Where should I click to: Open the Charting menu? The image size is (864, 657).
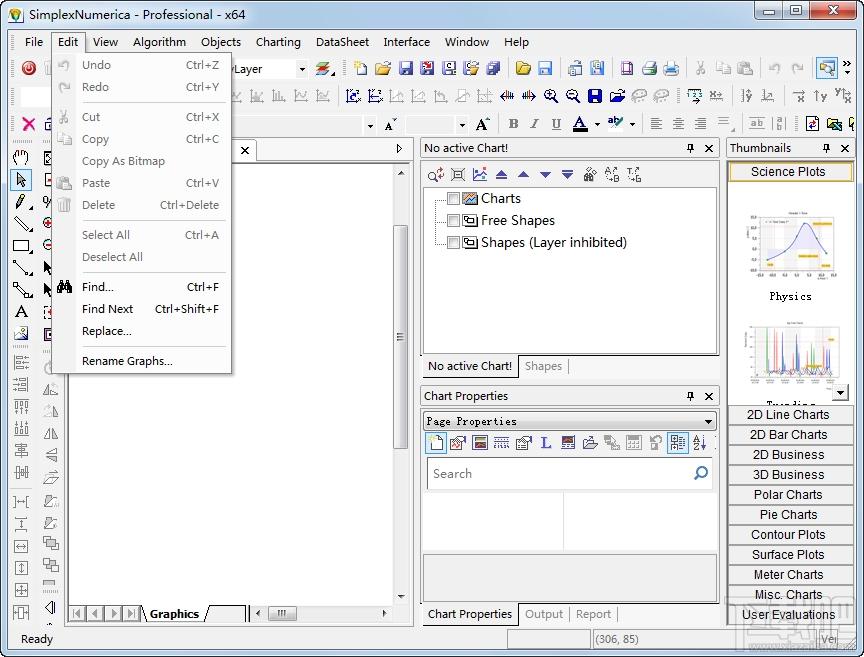click(x=278, y=42)
